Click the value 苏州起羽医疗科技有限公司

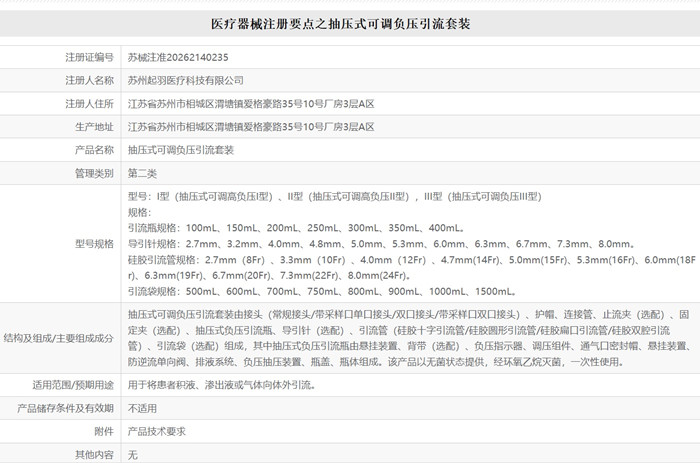point(186,80)
